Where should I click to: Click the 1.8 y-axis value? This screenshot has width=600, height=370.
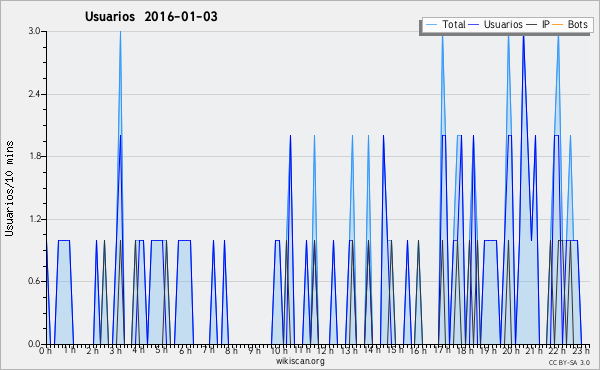(x=34, y=156)
